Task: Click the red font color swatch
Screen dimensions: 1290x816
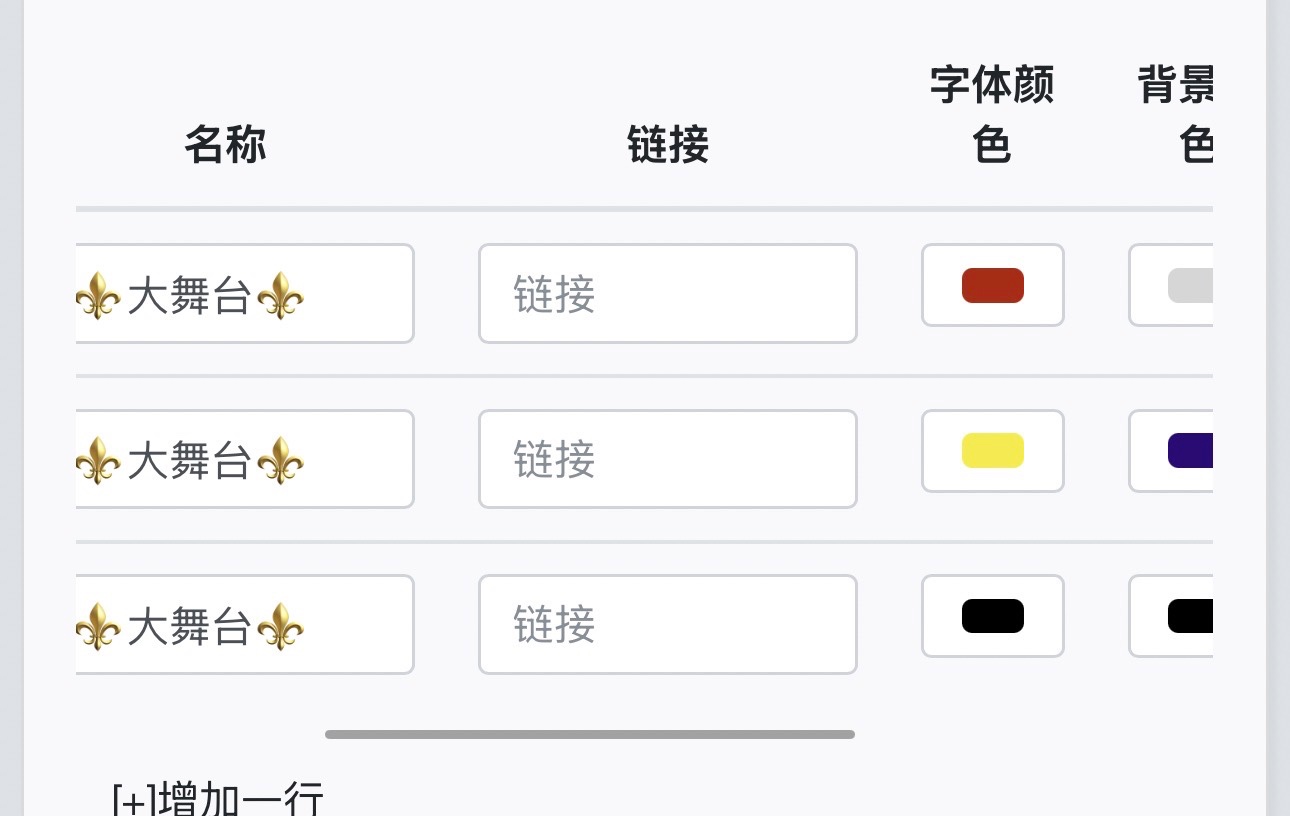Action: [992, 285]
